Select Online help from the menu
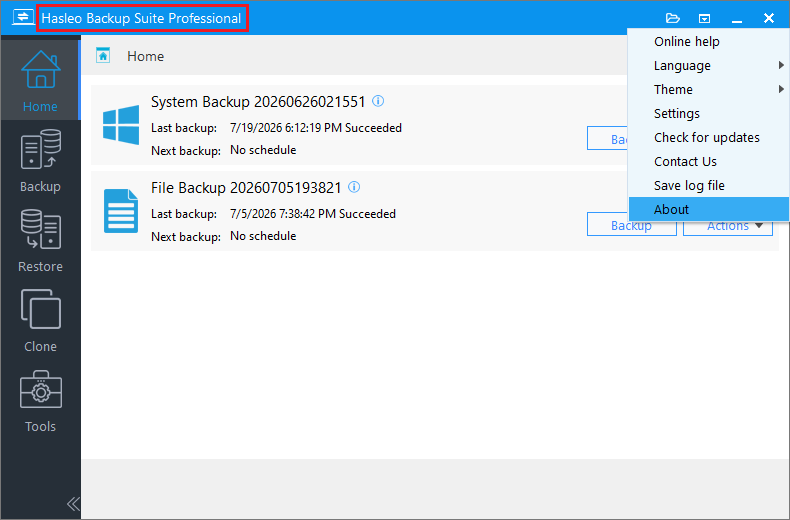790x520 pixels. click(708, 41)
